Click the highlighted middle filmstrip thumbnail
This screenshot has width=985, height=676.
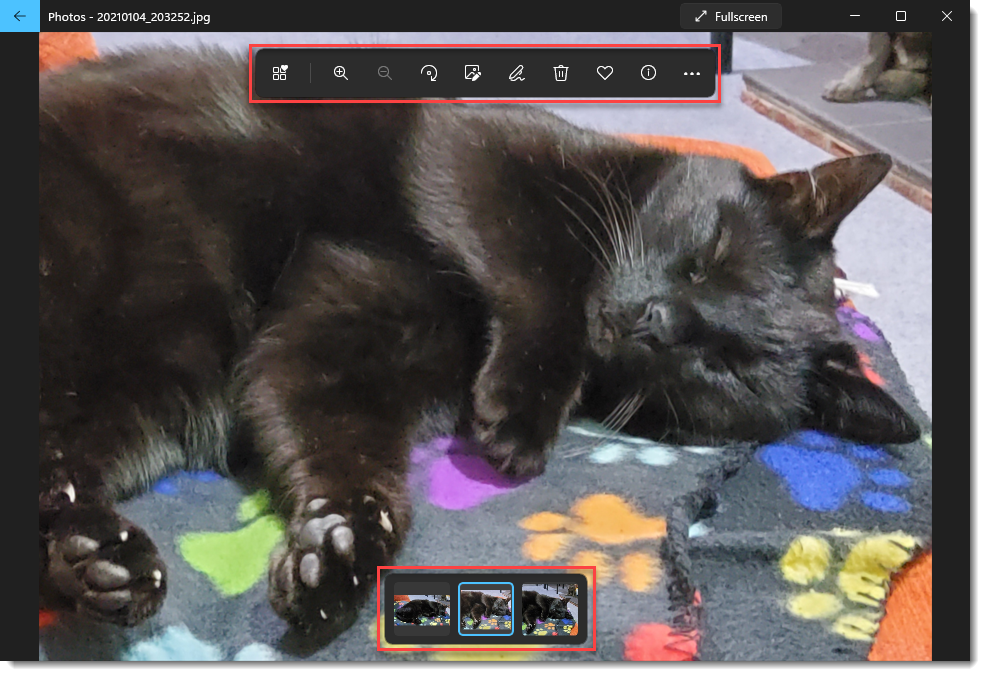click(487, 607)
